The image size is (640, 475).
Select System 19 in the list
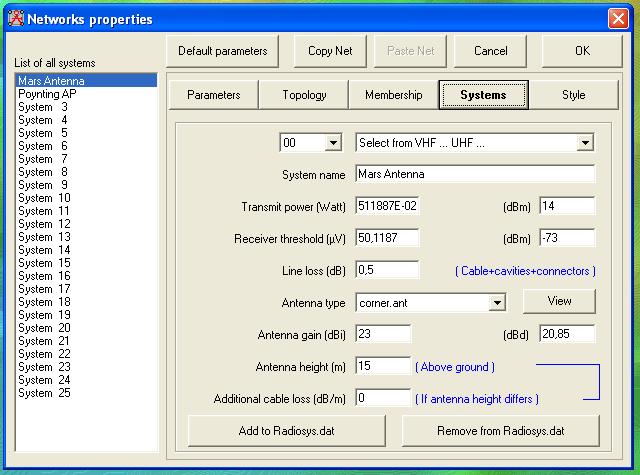click(86, 315)
